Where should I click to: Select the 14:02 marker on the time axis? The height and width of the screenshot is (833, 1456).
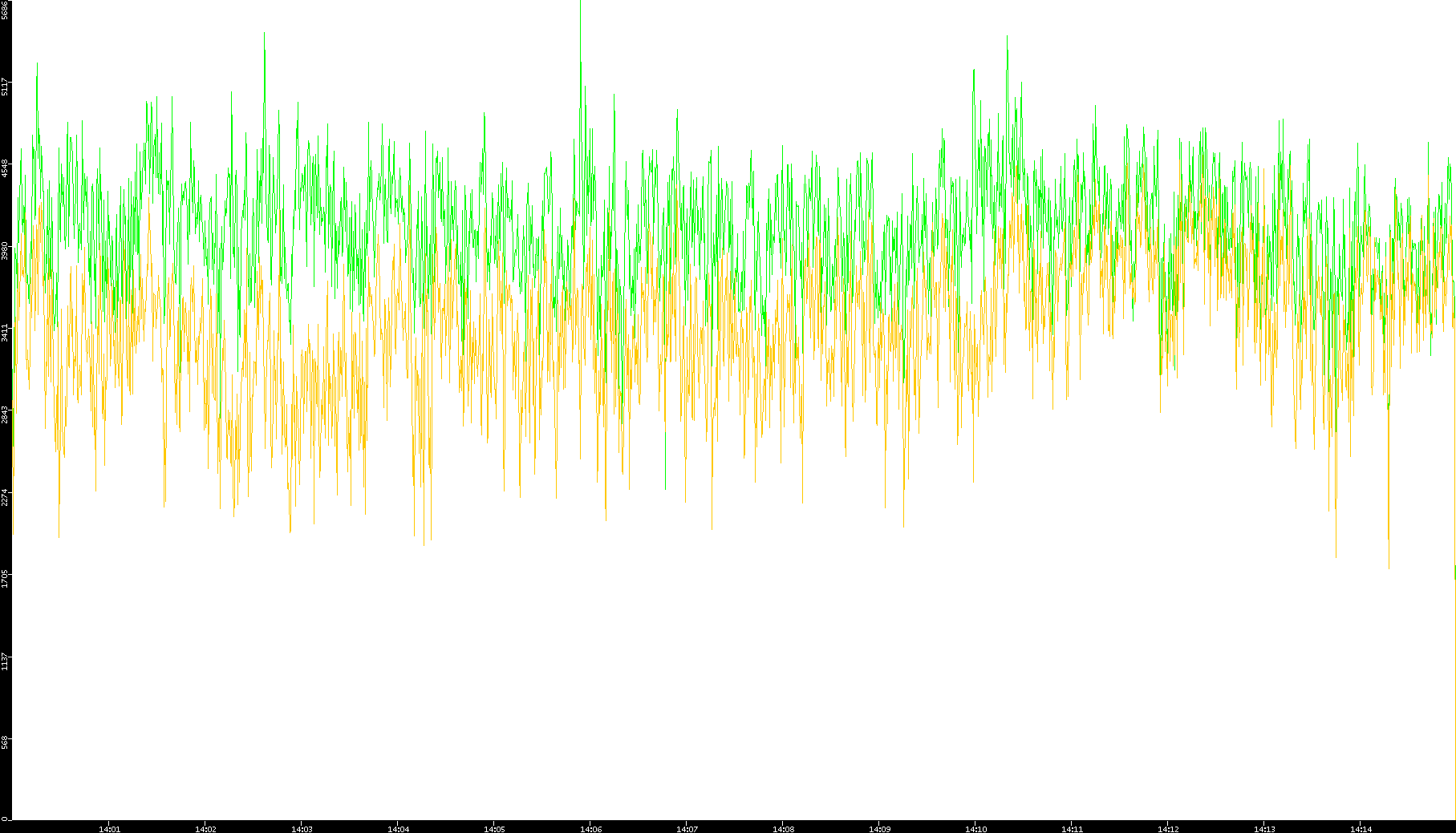pyautogui.click(x=205, y=828)
